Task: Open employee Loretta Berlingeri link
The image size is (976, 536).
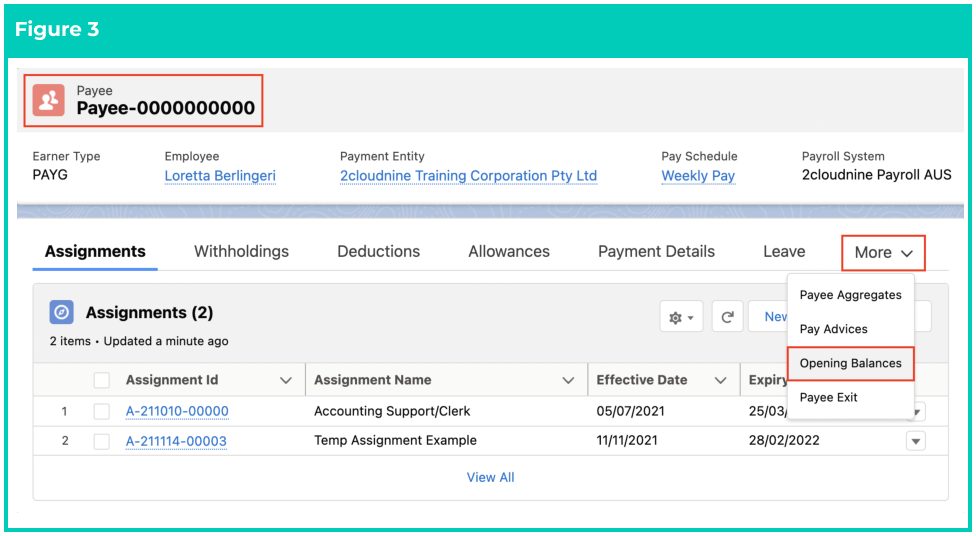Action: [x=220, y=176]
